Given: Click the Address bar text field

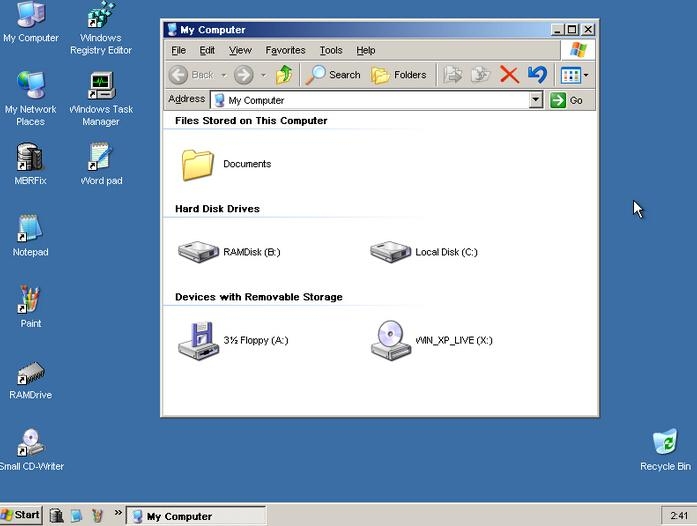Looking at the screenshot, I should [x=370, y=100].
